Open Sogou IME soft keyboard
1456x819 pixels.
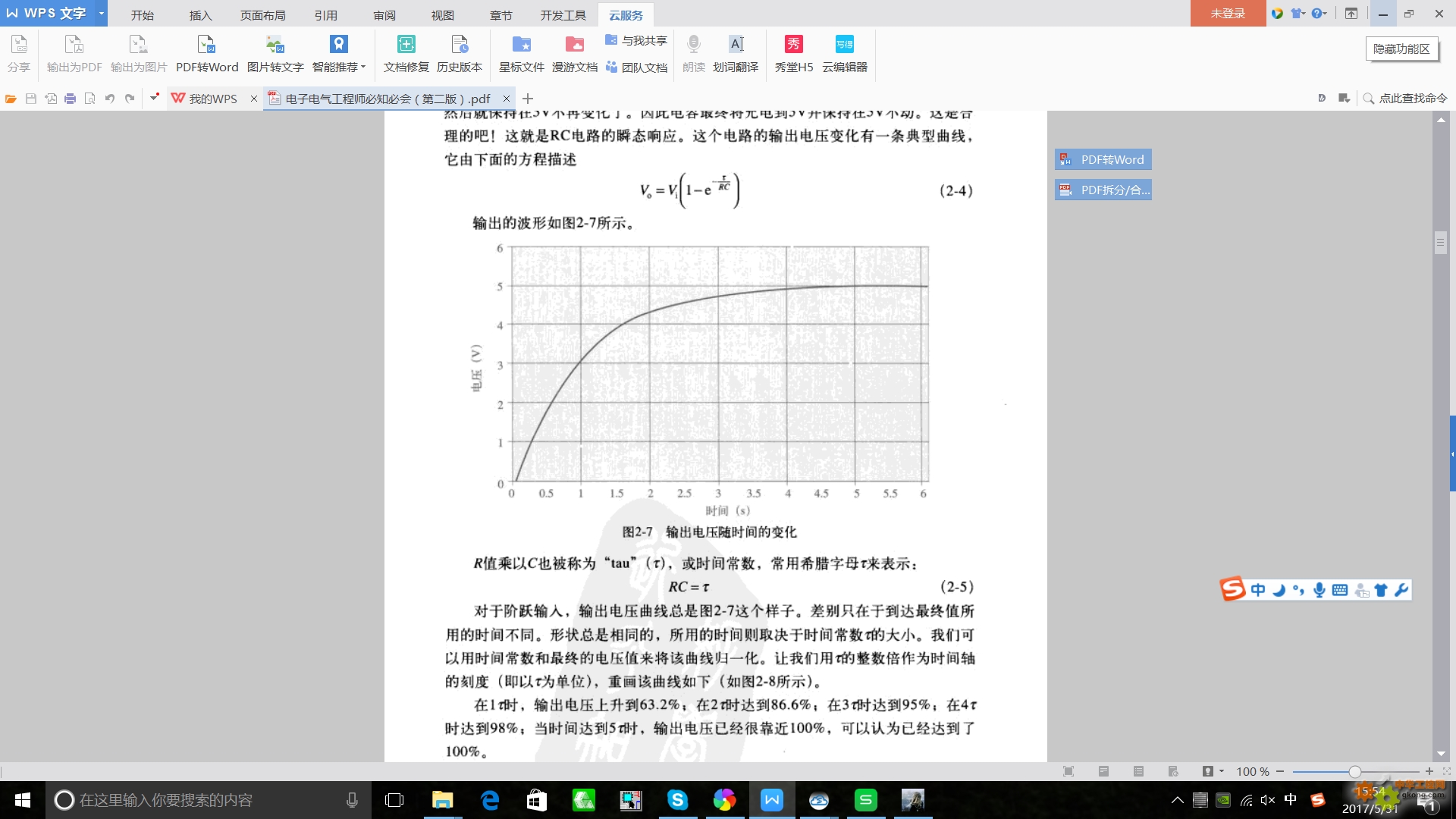pos(1340,590)
